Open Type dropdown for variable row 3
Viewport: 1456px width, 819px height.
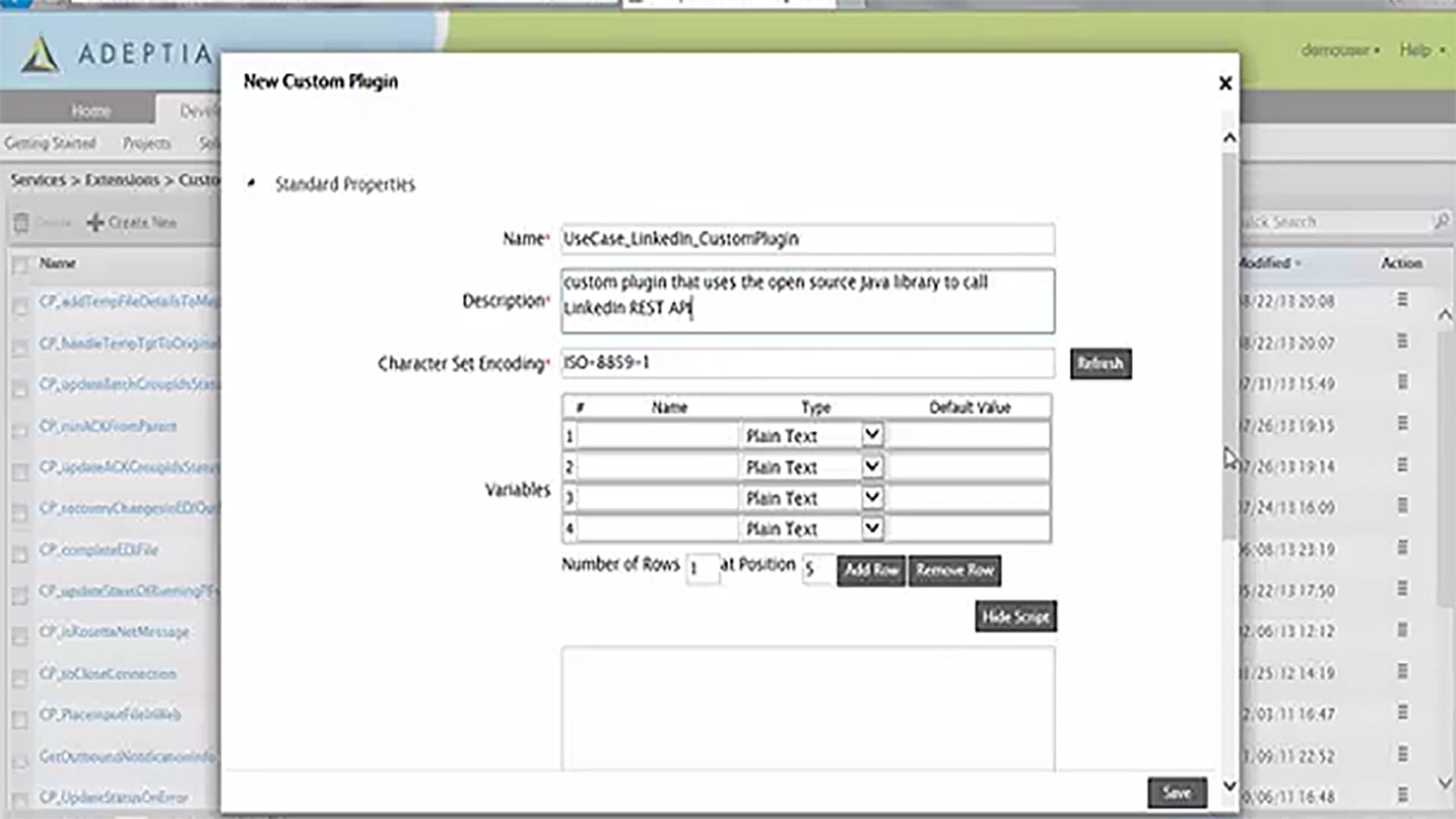[x=872, y=497]
